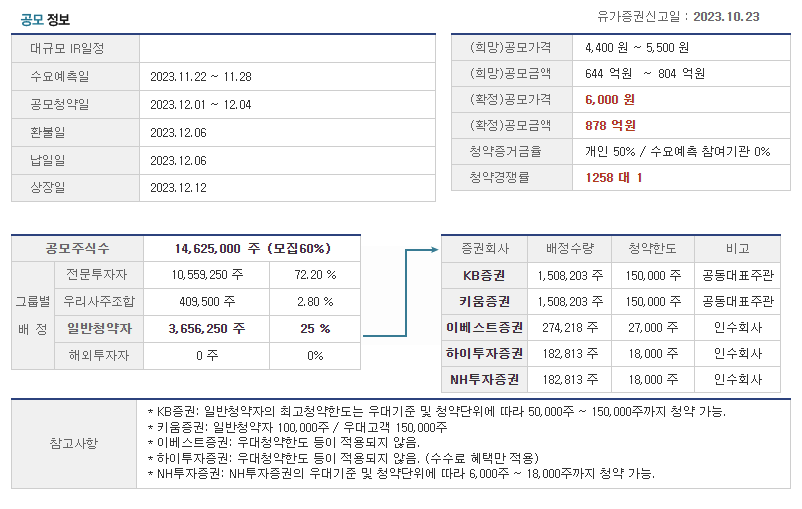Screen dimensions: 802x509
Task: Click the (희망)공모가격 label
Action: tap(510, 48)
